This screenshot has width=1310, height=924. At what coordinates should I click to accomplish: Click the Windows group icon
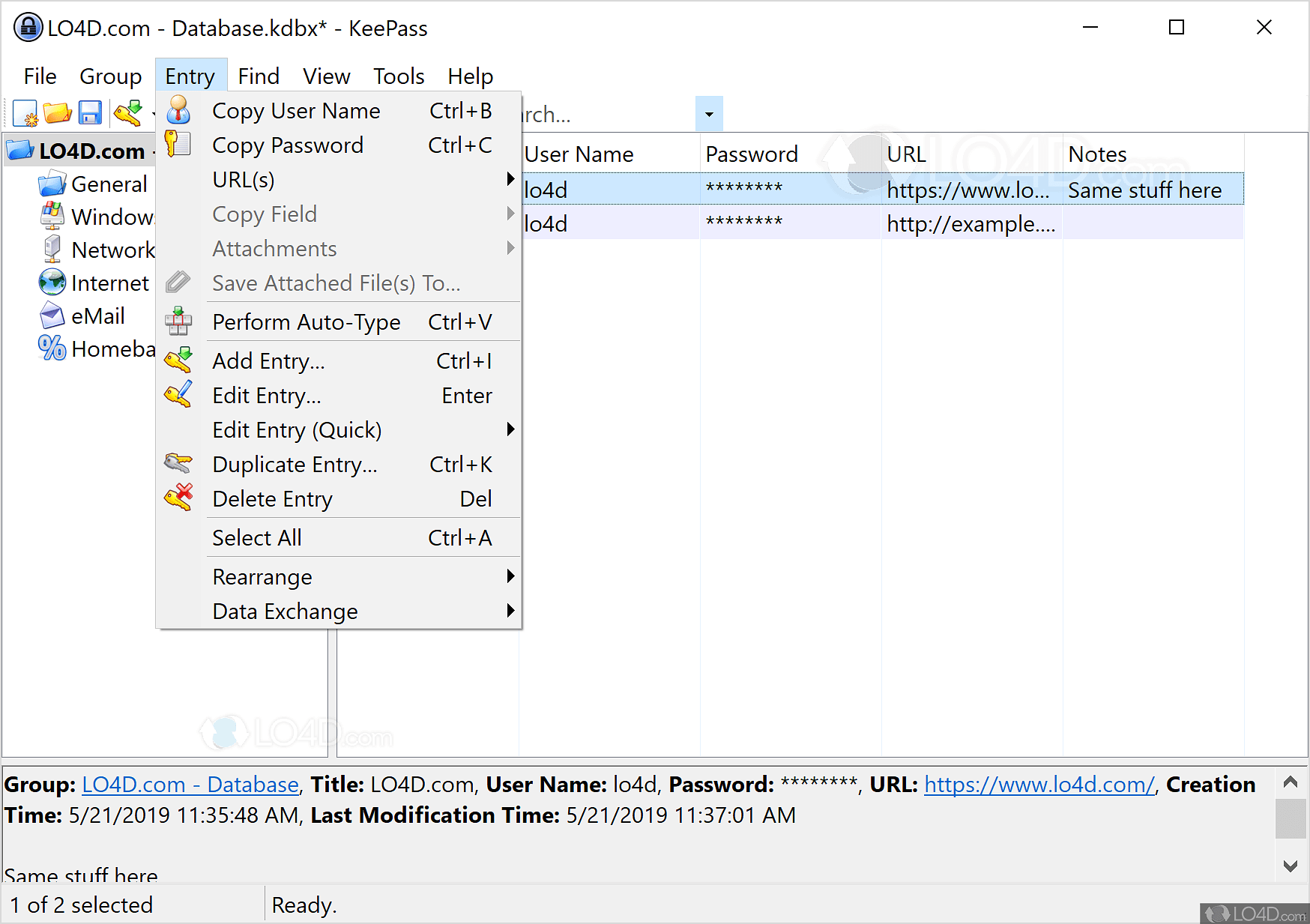pyautogui.click(x=52, y=217)
